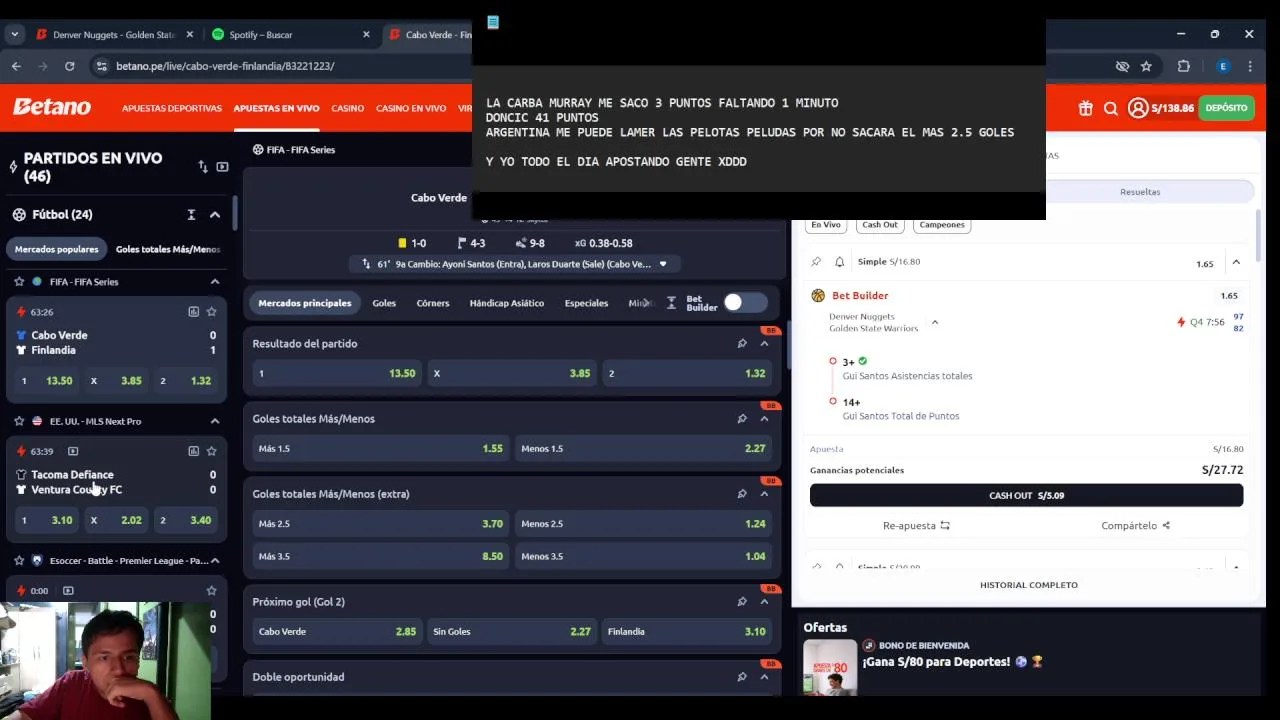Click Compártelo share link

tap(1135, 526)
